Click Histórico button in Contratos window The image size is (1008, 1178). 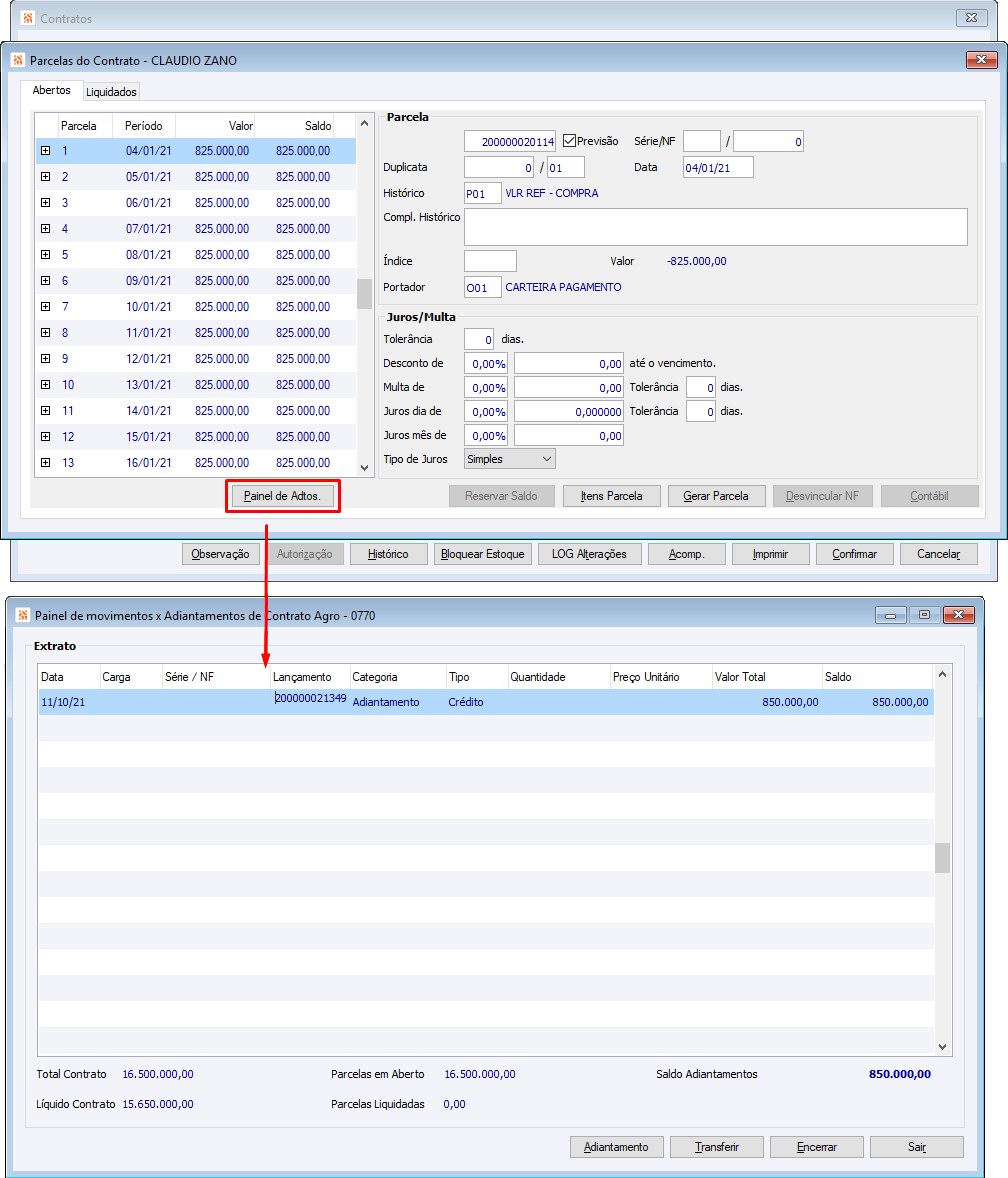388,554
